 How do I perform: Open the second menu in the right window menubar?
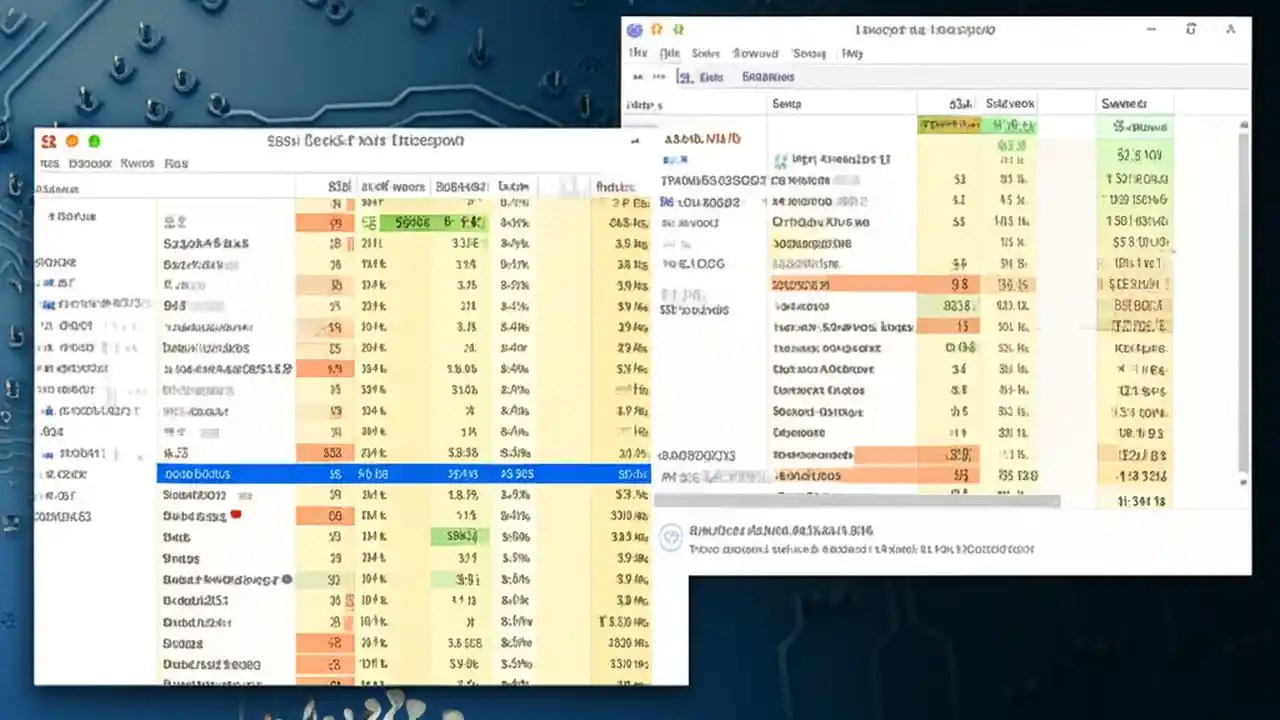[670, 53]
